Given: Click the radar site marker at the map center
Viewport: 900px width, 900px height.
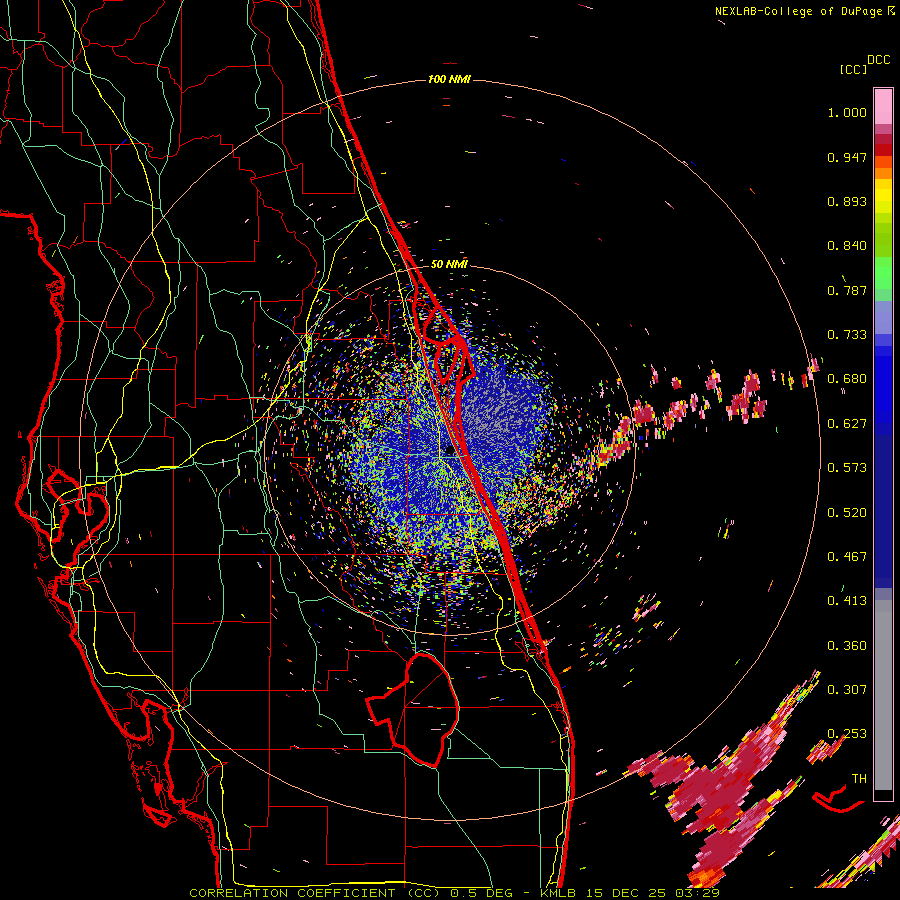Looking at the screenshot, I should coord(449,451).
